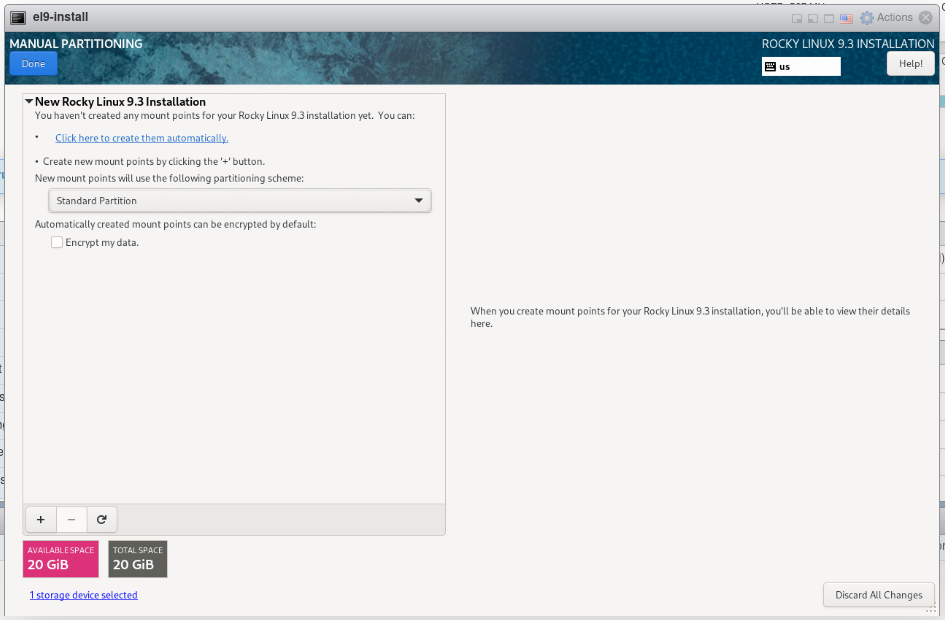Open the Actions gear menu
This screenshot has width=945, height=620.
pos(887,17)
